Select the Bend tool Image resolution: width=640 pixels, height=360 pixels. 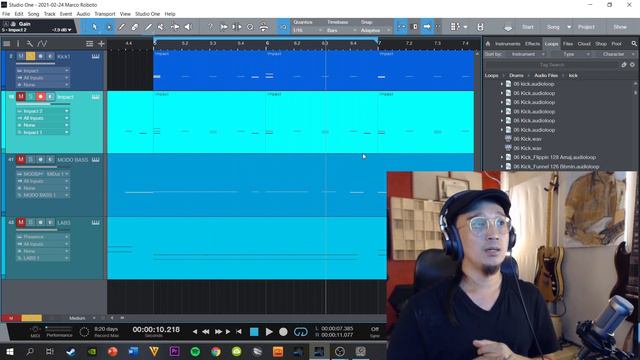(175, 27)
